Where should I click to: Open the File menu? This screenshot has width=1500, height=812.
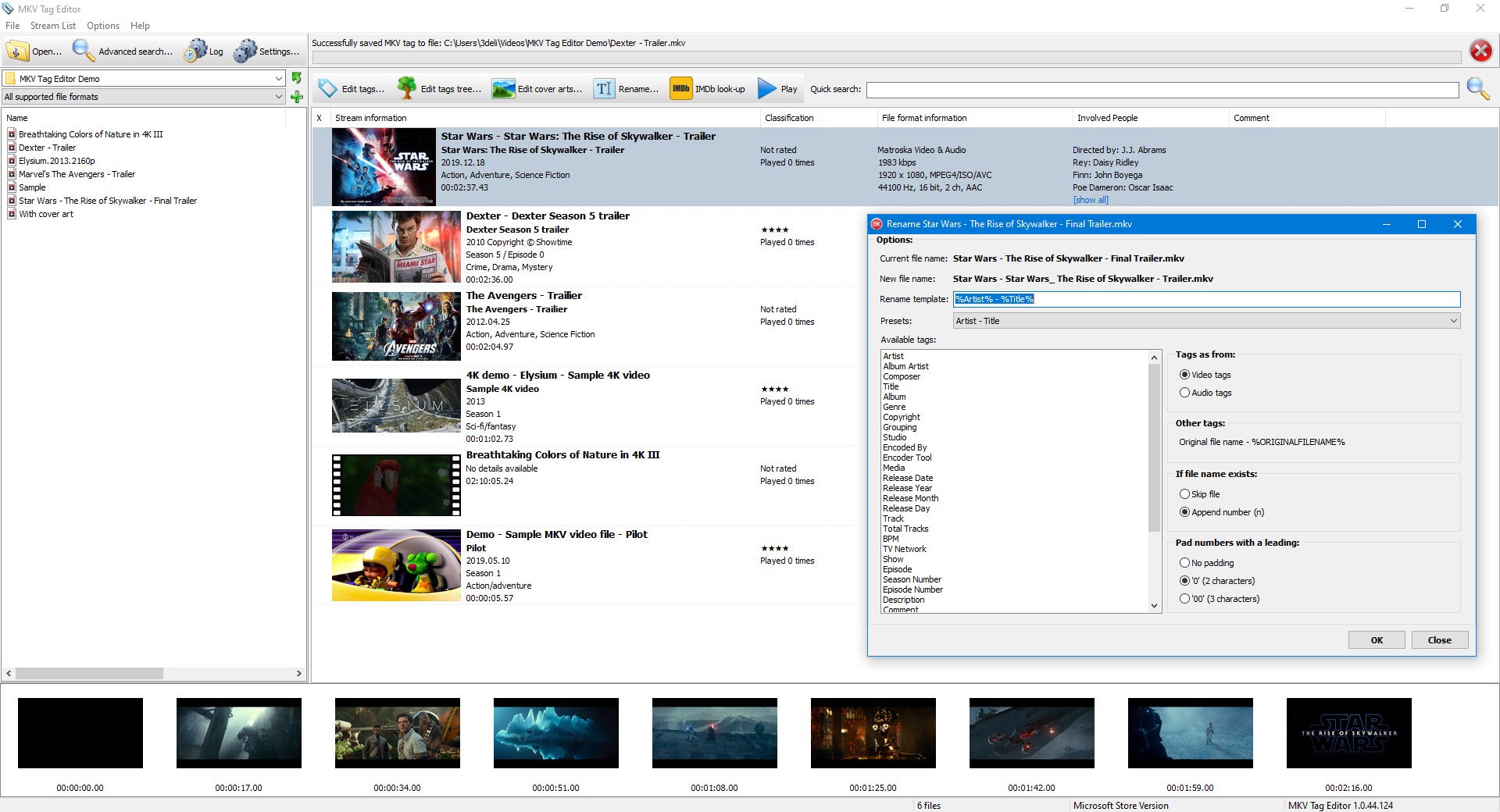(x=12, y=25)
